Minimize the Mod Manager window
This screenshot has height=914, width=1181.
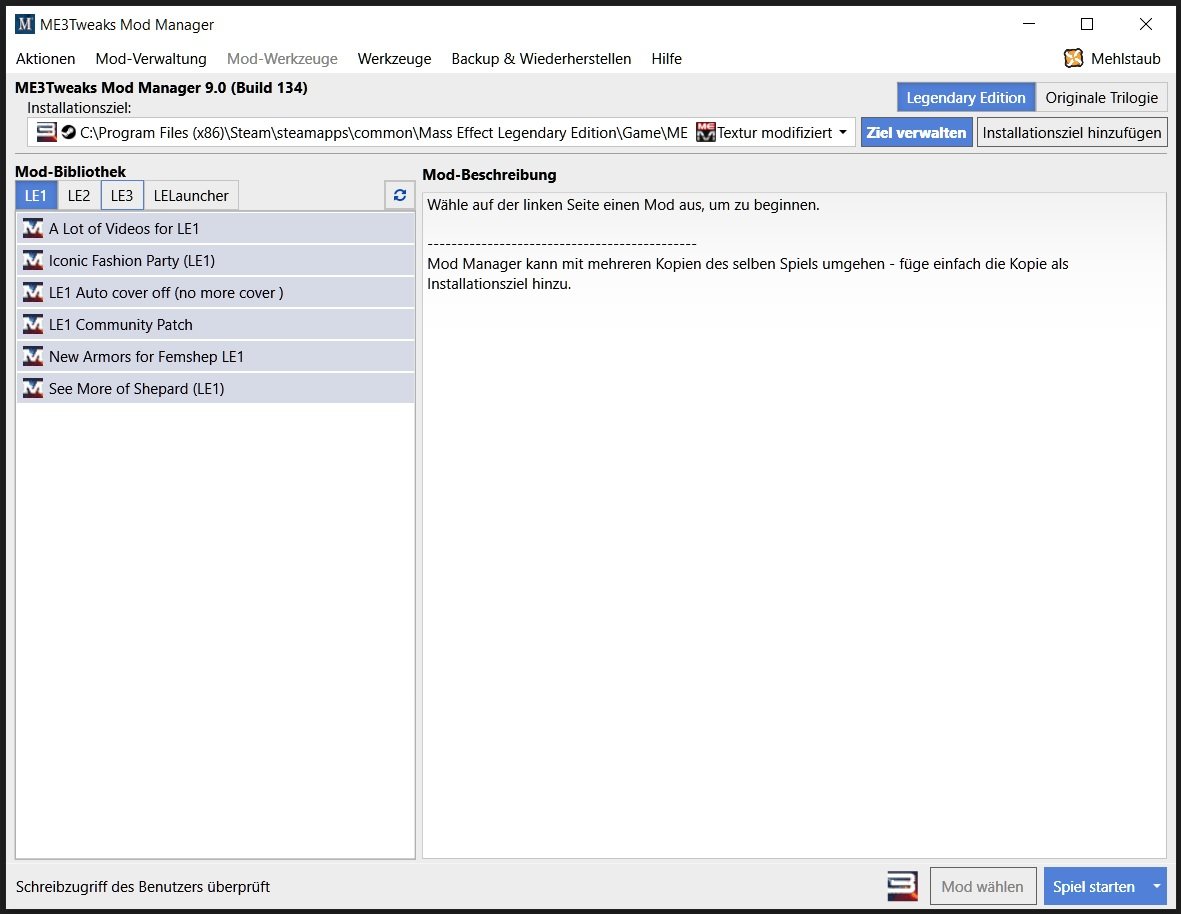click(x=1029, y=24)
